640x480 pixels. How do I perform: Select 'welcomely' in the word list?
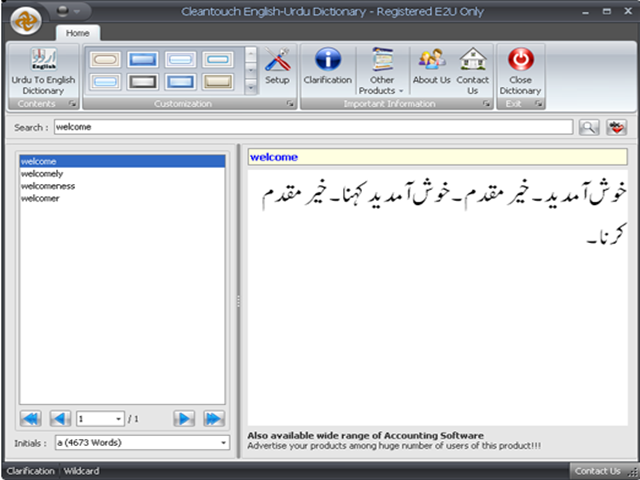(122, 174)
